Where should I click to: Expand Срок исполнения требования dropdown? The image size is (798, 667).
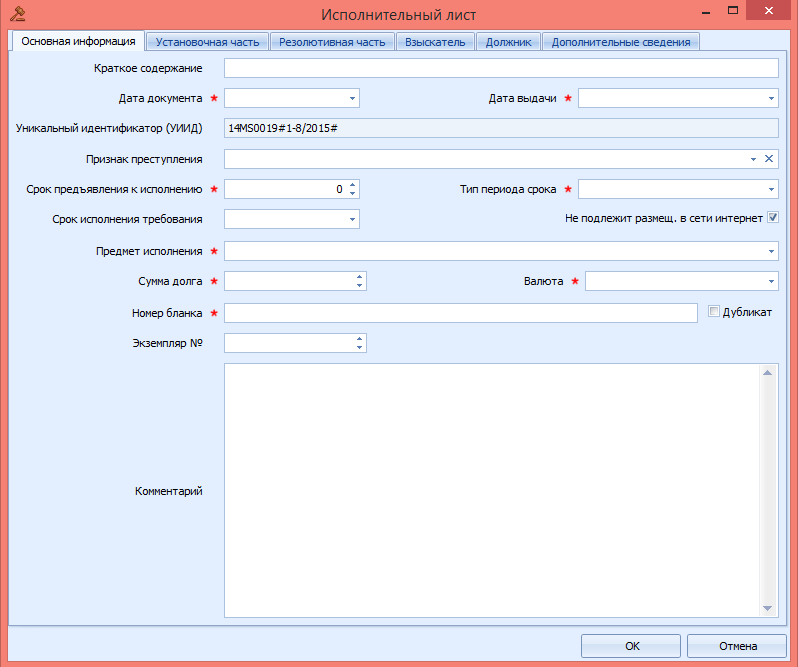tap(352, 219)
